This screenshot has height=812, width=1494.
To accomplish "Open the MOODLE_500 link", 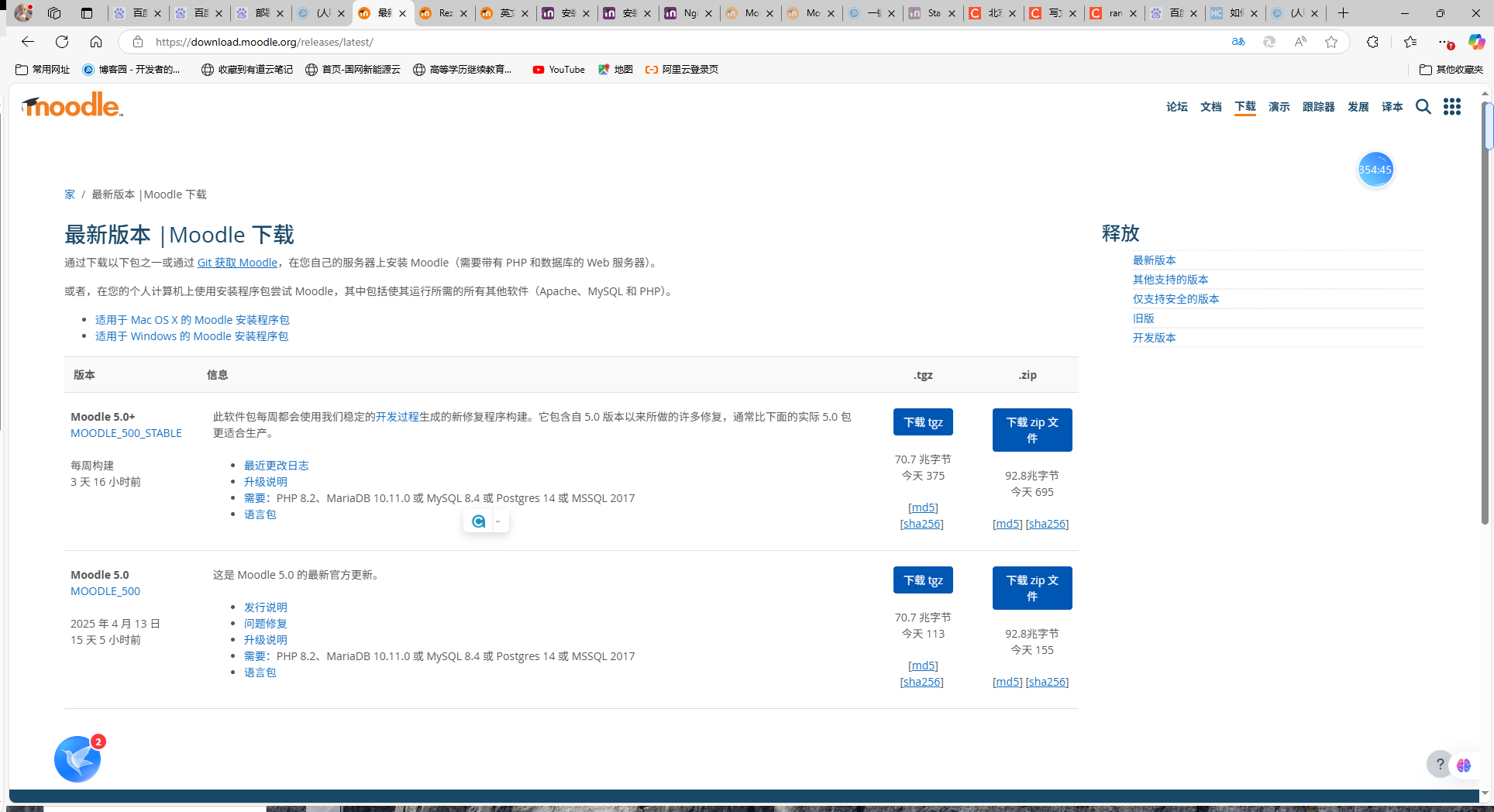I will [105, 591].
